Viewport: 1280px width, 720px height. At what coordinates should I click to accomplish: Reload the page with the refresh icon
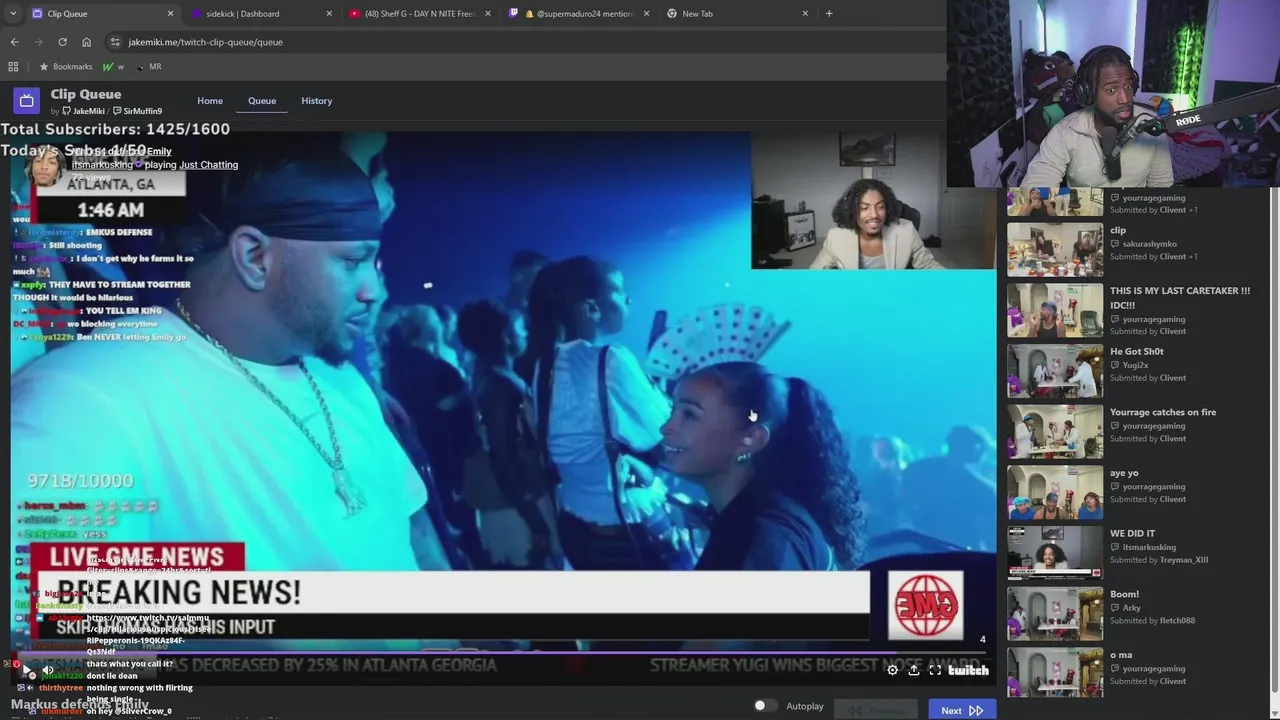click(62, 42)
